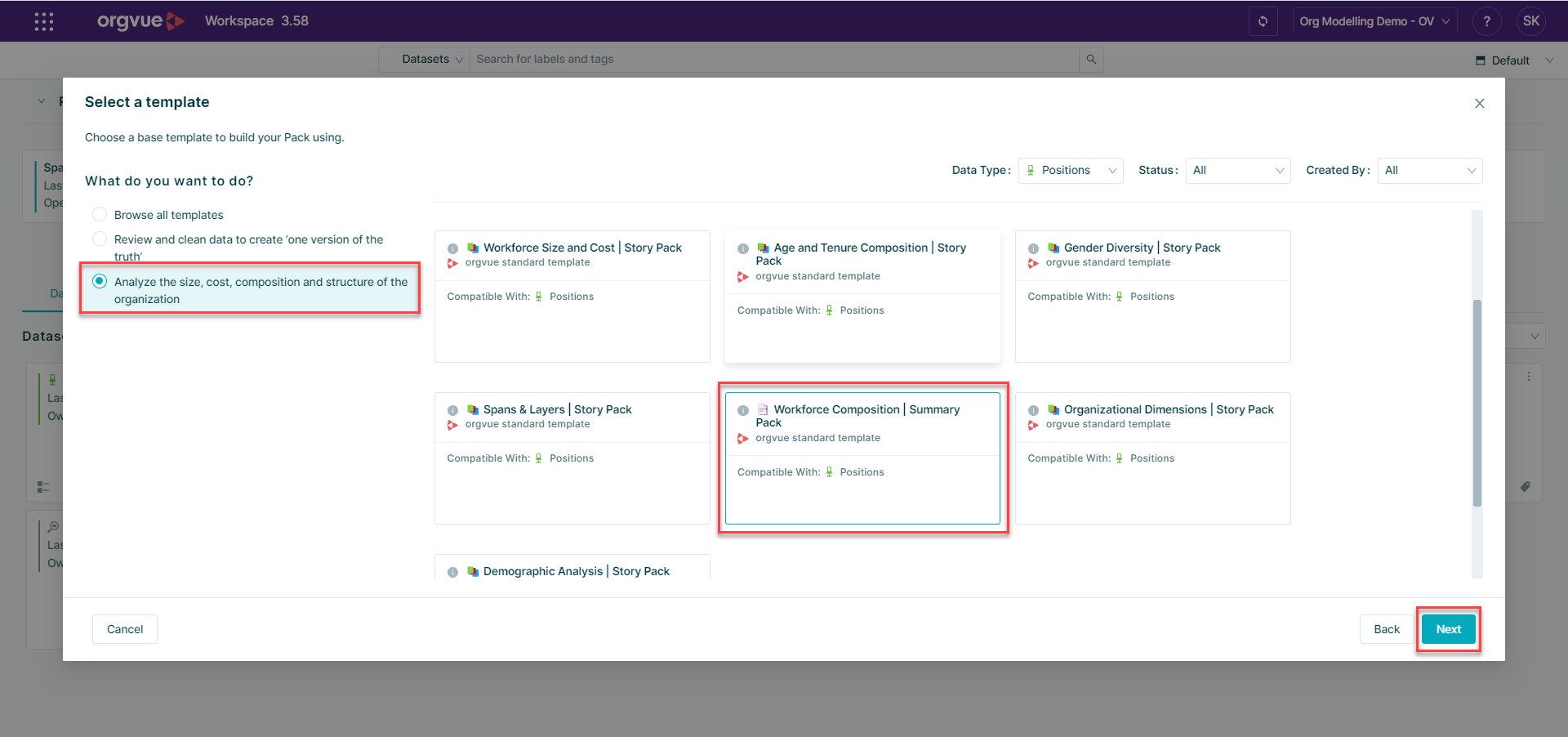Open the Data Type Positions dropdown
The height and width of the screenshot is (737, 1568).
coord(1071,171)
